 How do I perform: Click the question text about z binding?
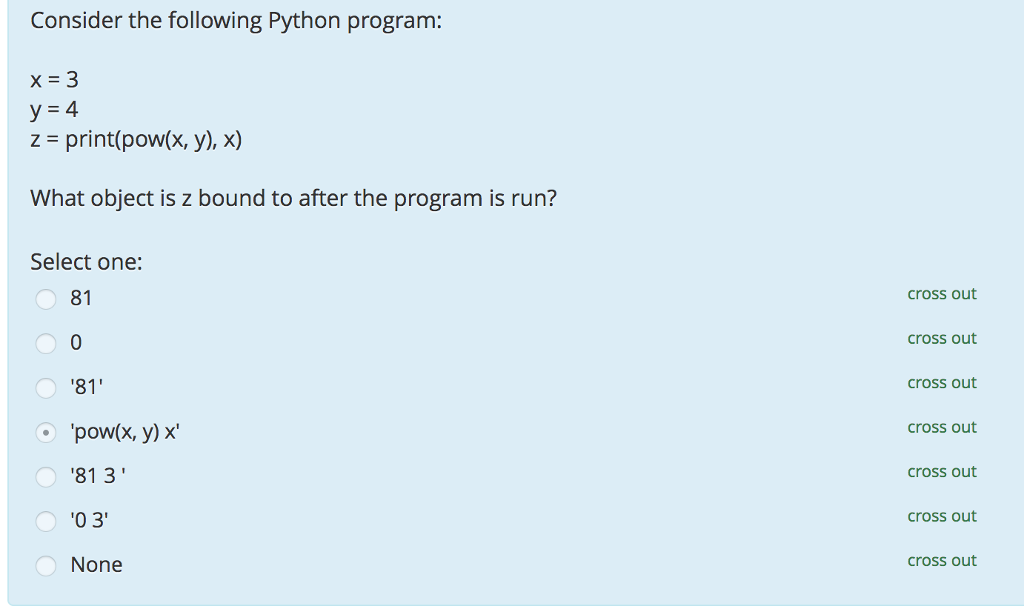[293, 198]
